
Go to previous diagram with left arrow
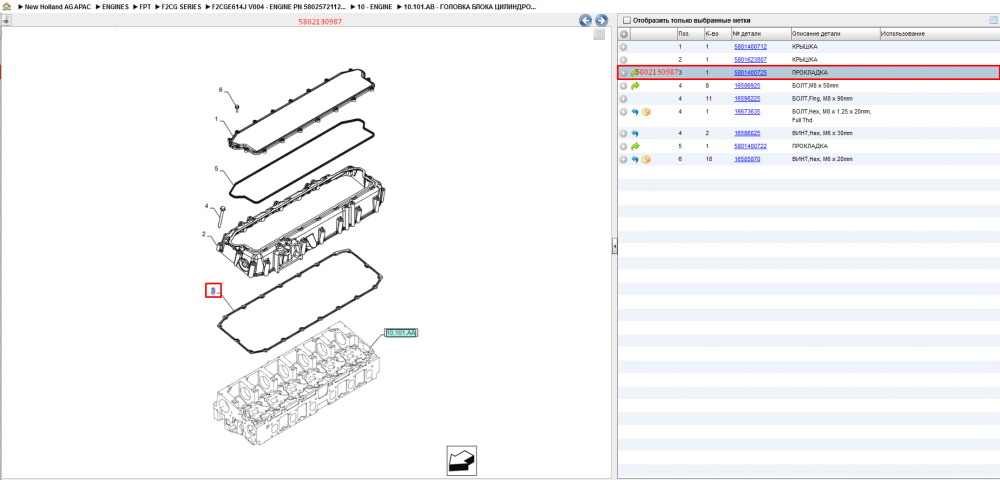585,20
